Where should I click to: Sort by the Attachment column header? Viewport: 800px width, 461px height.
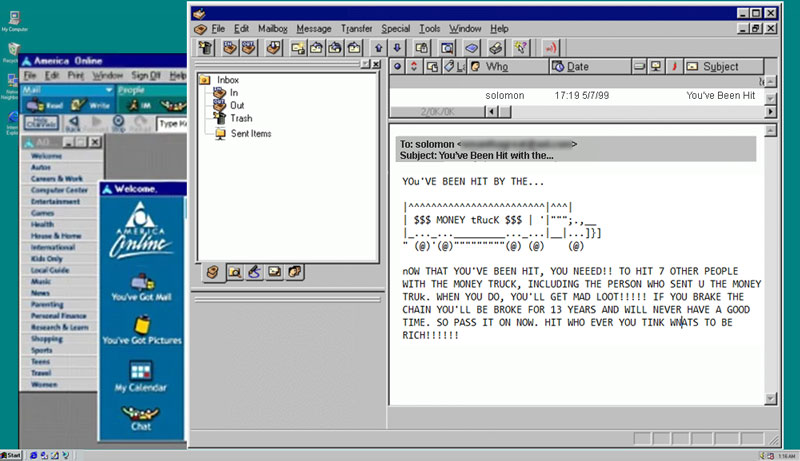coord(432,66)
